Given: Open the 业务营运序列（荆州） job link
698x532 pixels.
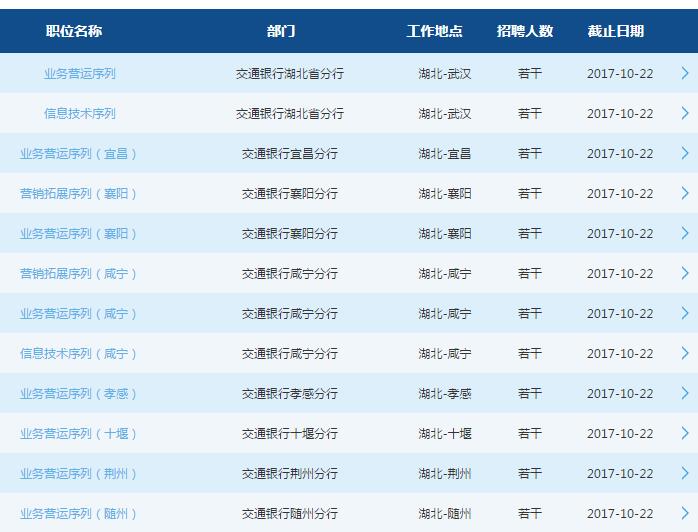Looking at the screenshot, I should click(79, 474).
